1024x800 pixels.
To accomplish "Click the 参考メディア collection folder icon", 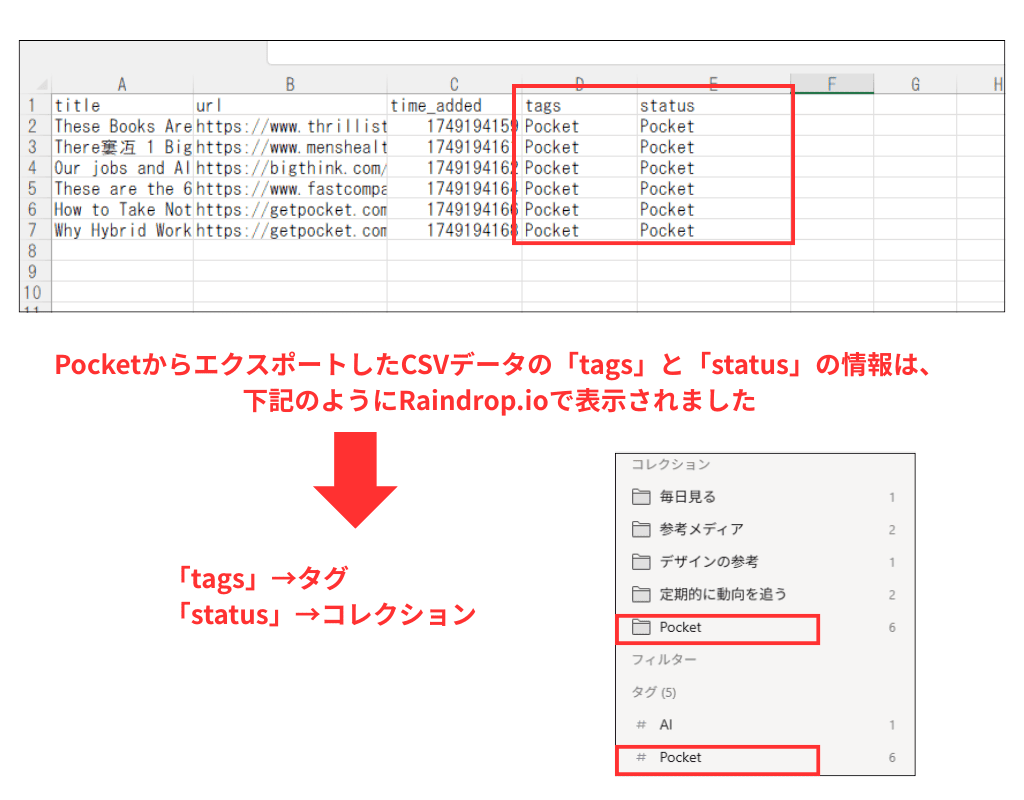I will coord(643,527).
